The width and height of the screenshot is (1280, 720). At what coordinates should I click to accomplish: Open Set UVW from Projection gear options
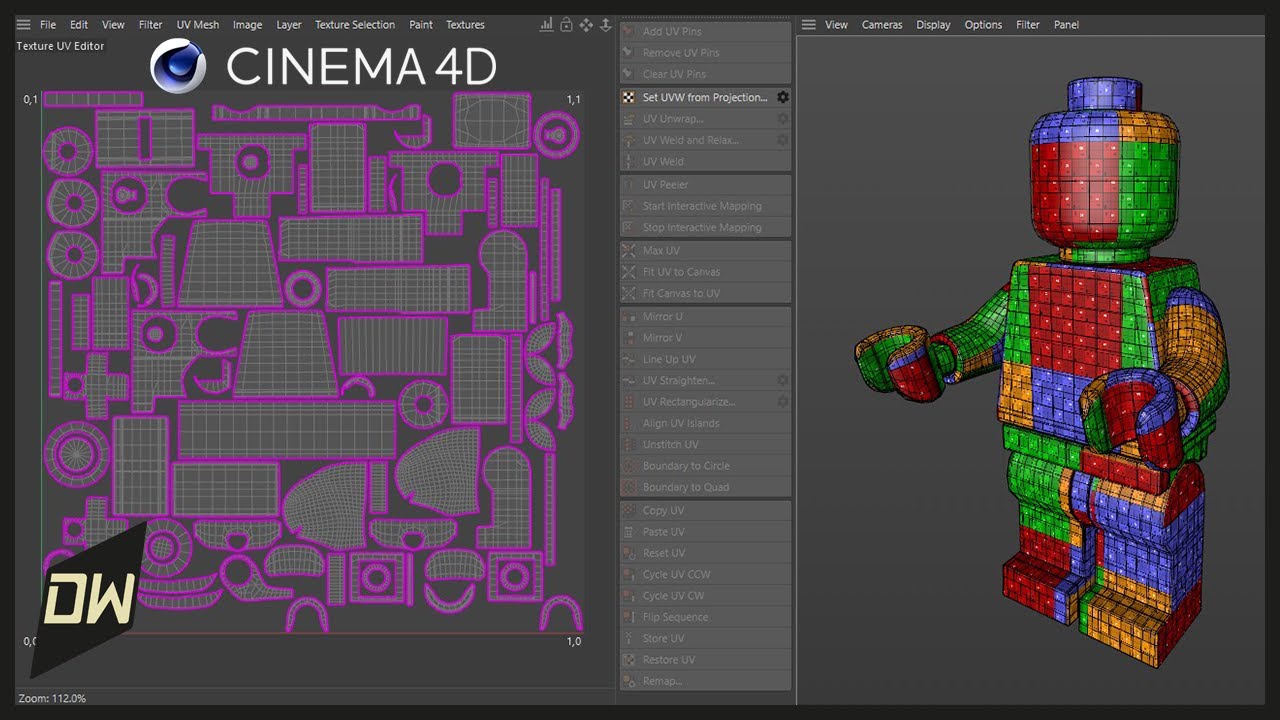783,97
